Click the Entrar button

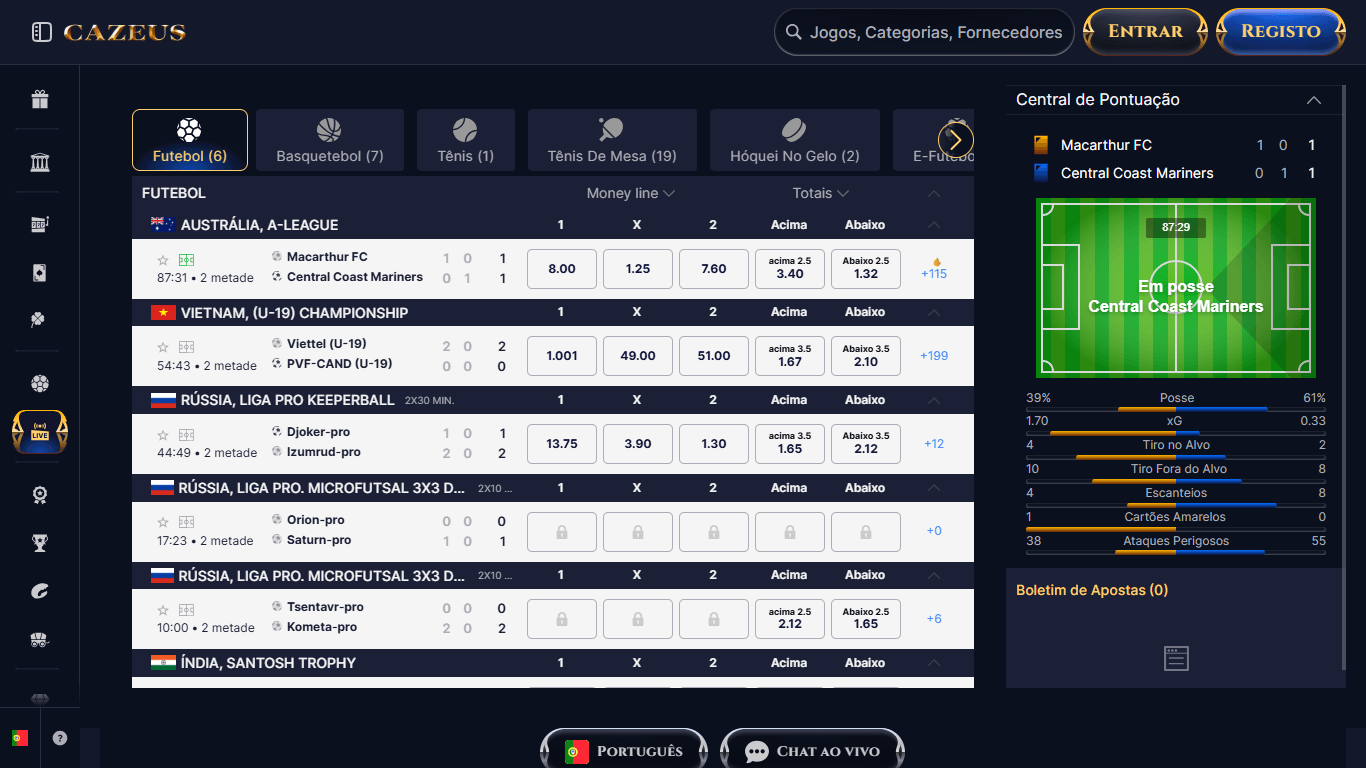tap(1144, 31)
